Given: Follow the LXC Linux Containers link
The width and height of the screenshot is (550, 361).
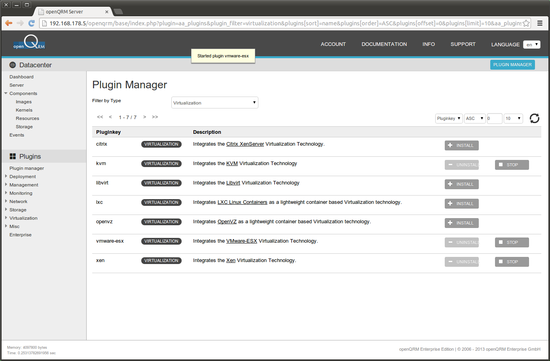Looking at the screenshot, I should 242,202.
